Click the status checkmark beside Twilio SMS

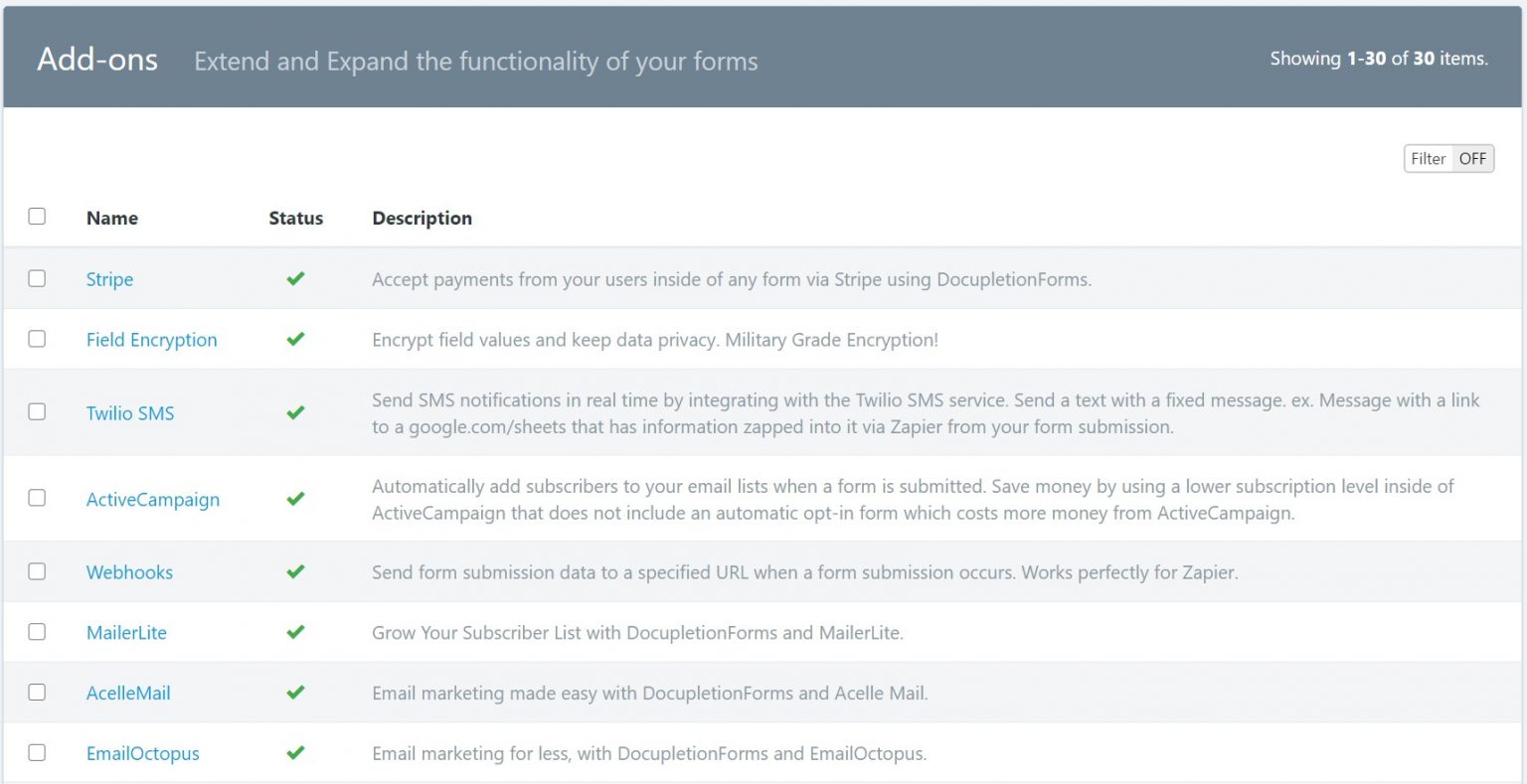point(295,413)
